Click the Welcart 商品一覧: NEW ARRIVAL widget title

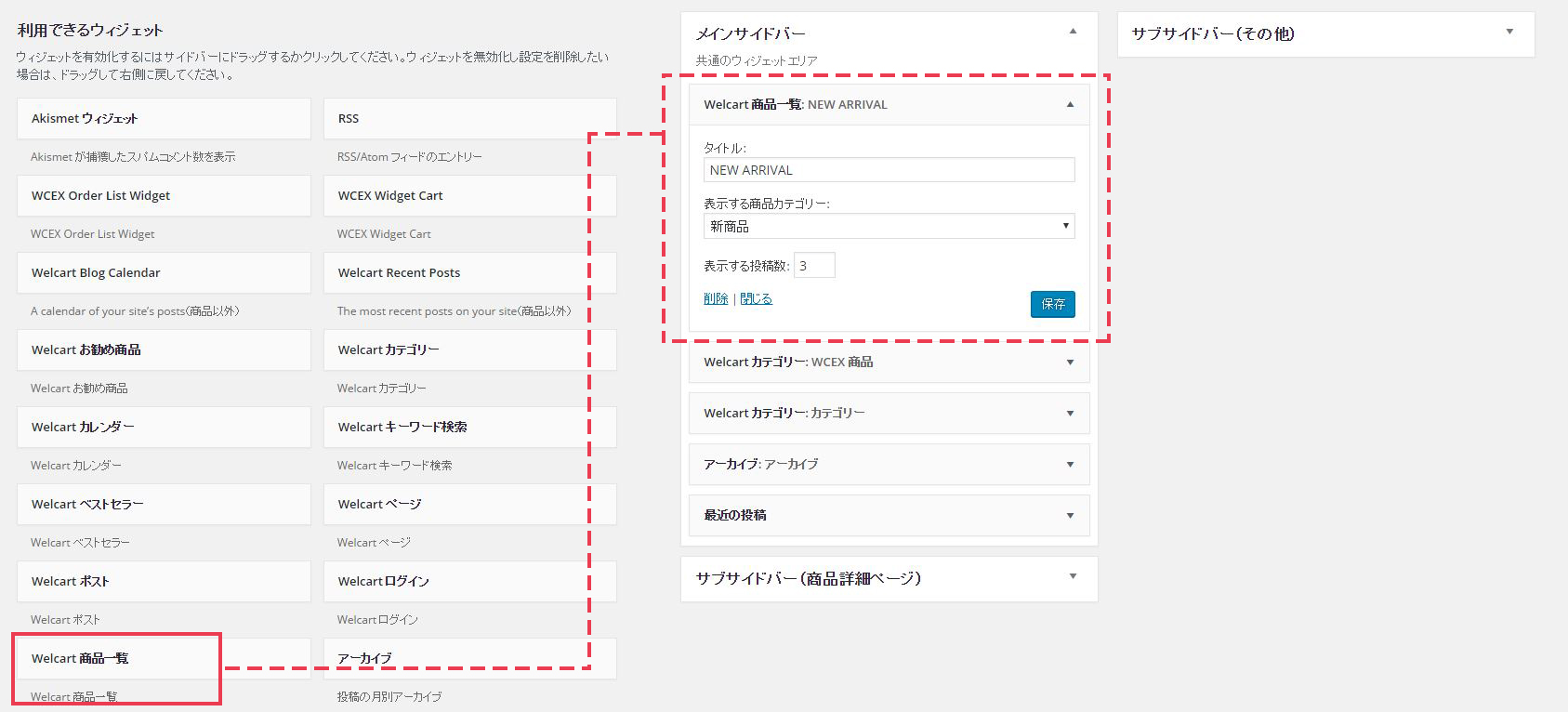pyautogui.click(x=796, y=104)
